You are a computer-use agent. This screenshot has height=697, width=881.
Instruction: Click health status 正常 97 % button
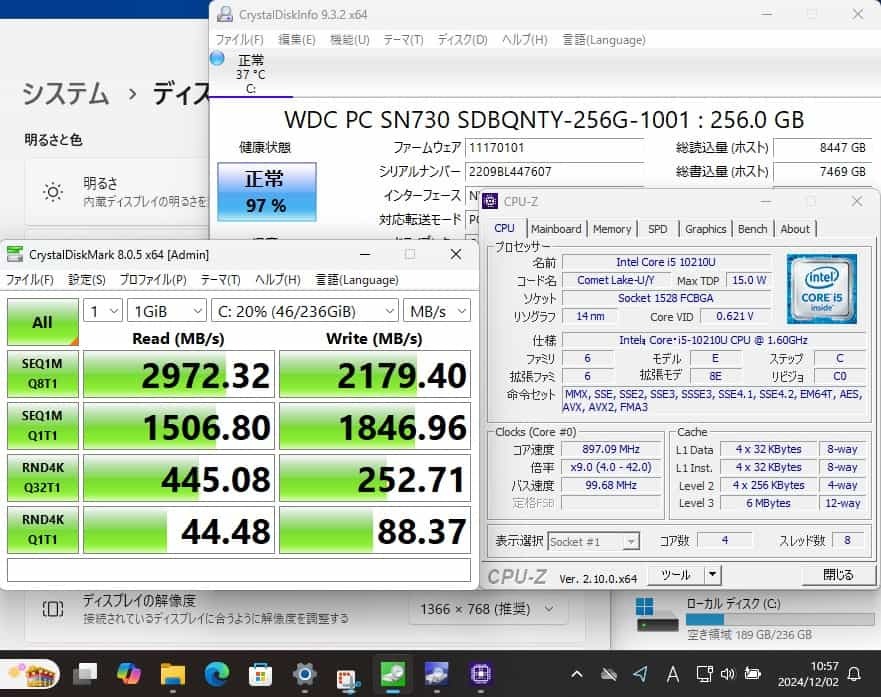click(267, 192)
